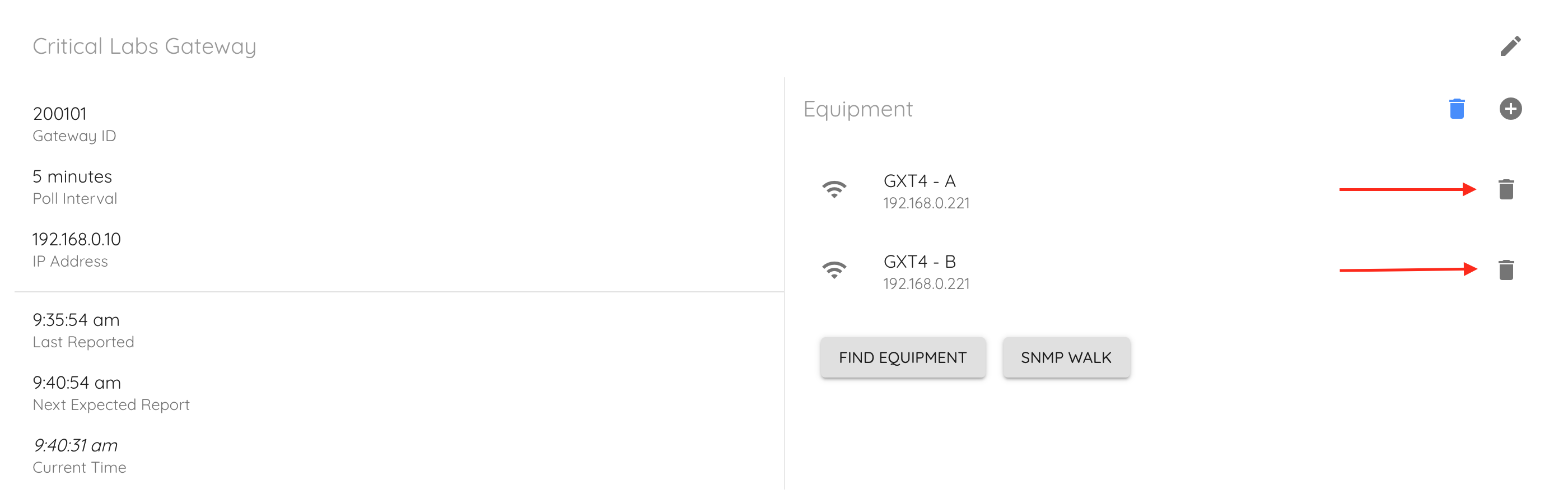Click the blue trash icon beside Equipment
This screenshot has height=503, width=1568.
(1457, 109)
